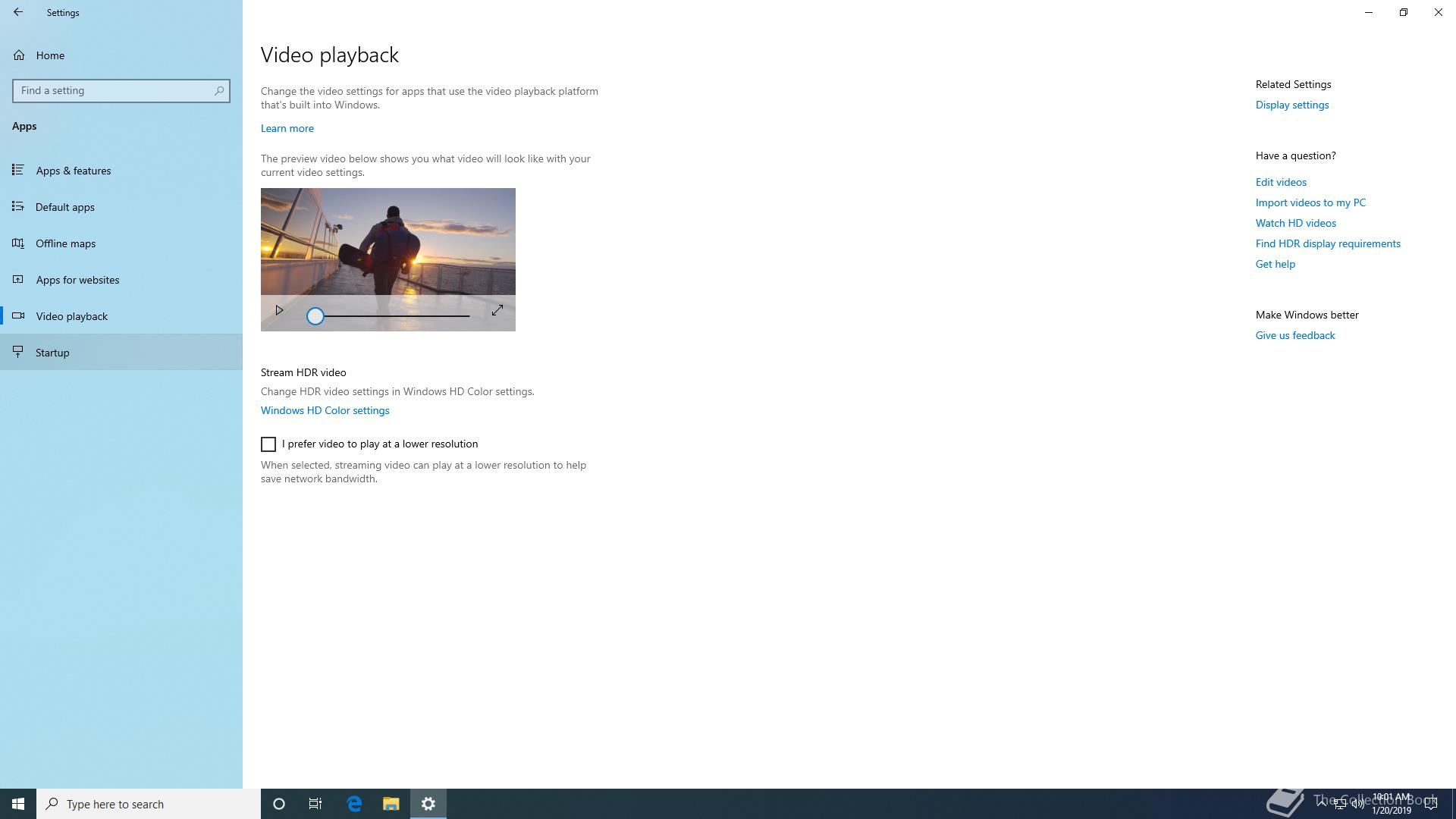Screen dimensions: 1456x819
Task: Open Apps & features section
Action: click(74, 171)
